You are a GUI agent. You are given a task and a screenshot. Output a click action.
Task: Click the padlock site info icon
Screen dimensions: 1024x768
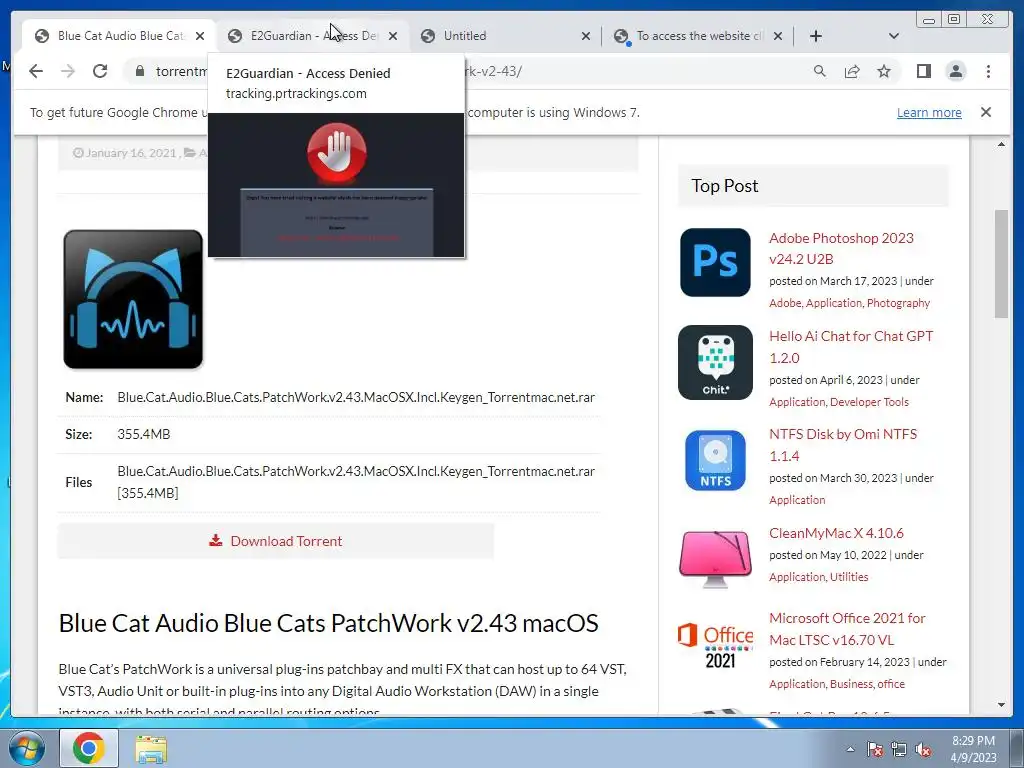[139, 71]
